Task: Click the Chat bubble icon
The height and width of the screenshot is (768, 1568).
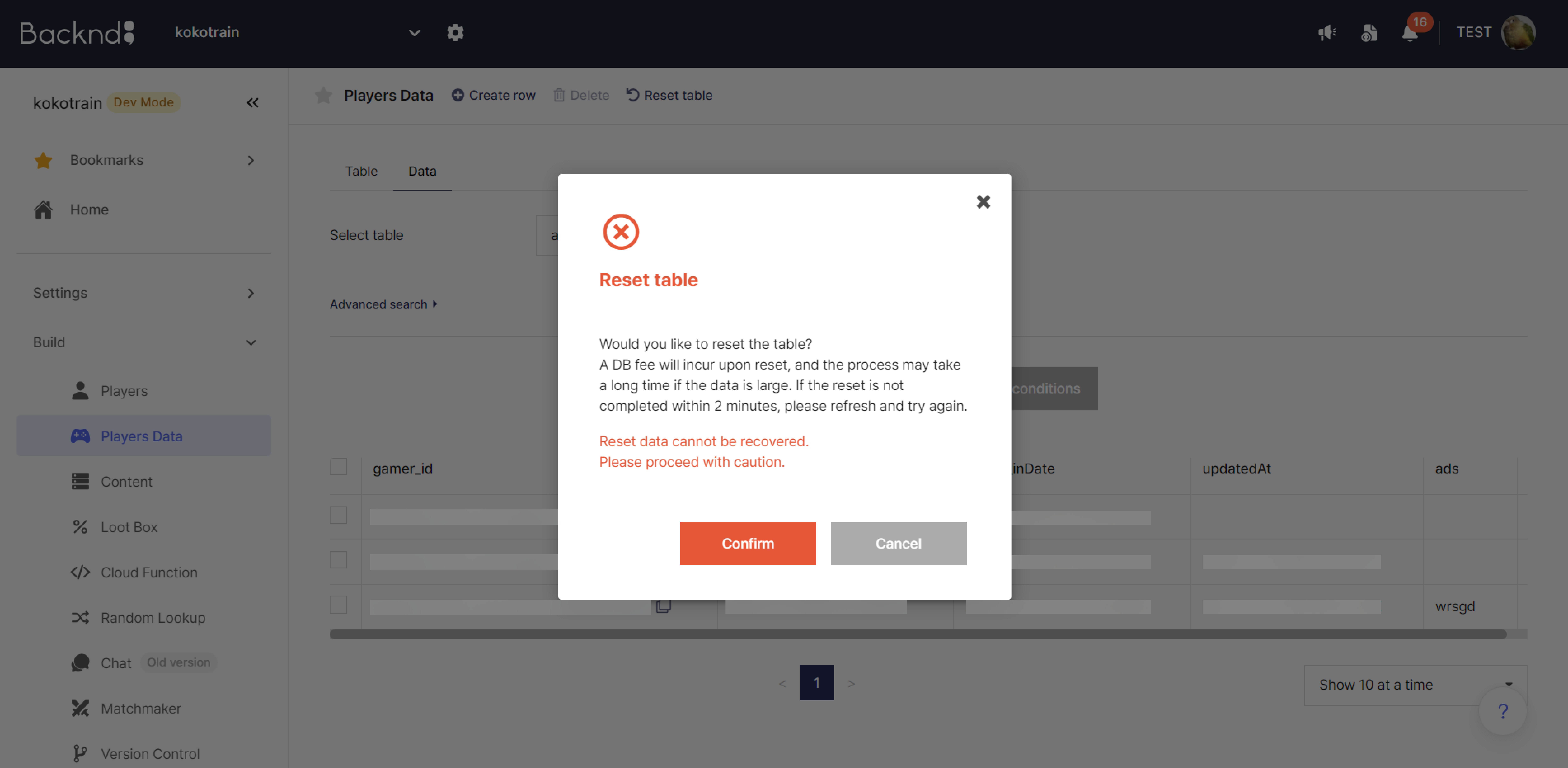Action: point(80,663)
